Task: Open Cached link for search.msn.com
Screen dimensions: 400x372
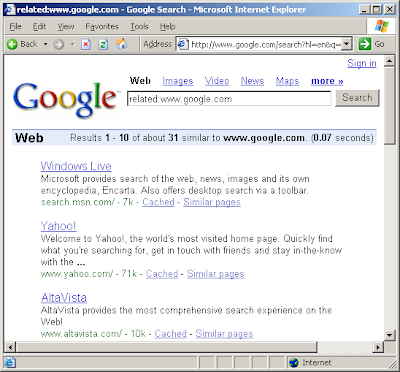Action: tap(158, 202)
